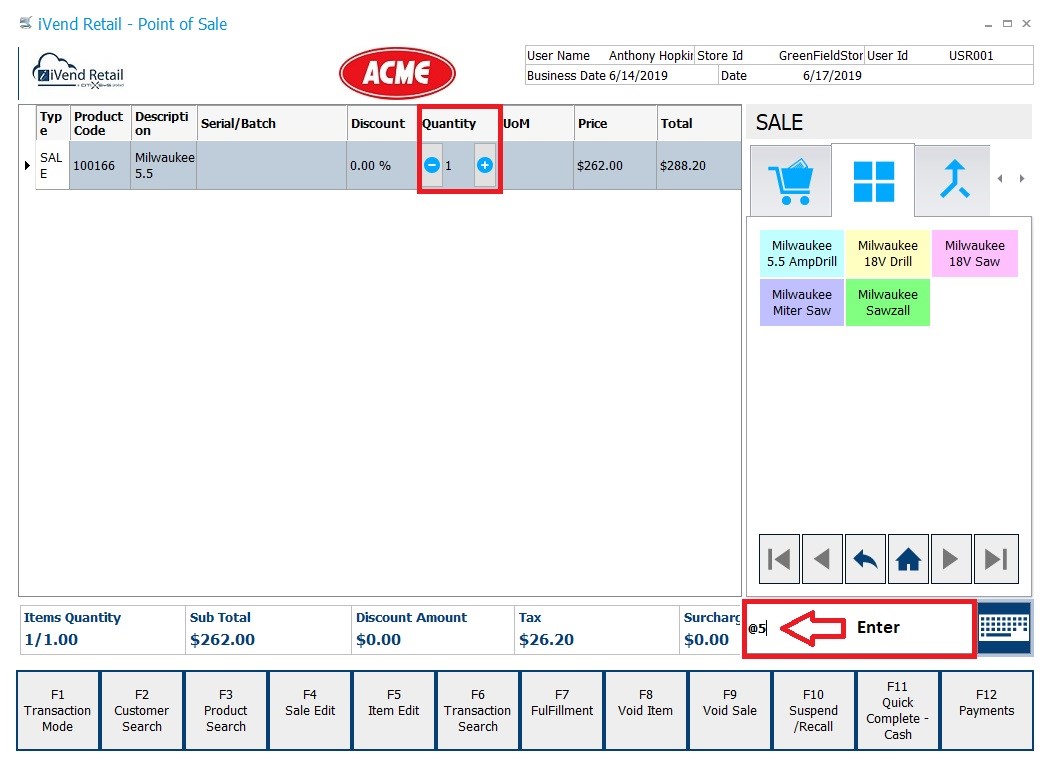Open the on-screen keyboard

point(1004,628)
